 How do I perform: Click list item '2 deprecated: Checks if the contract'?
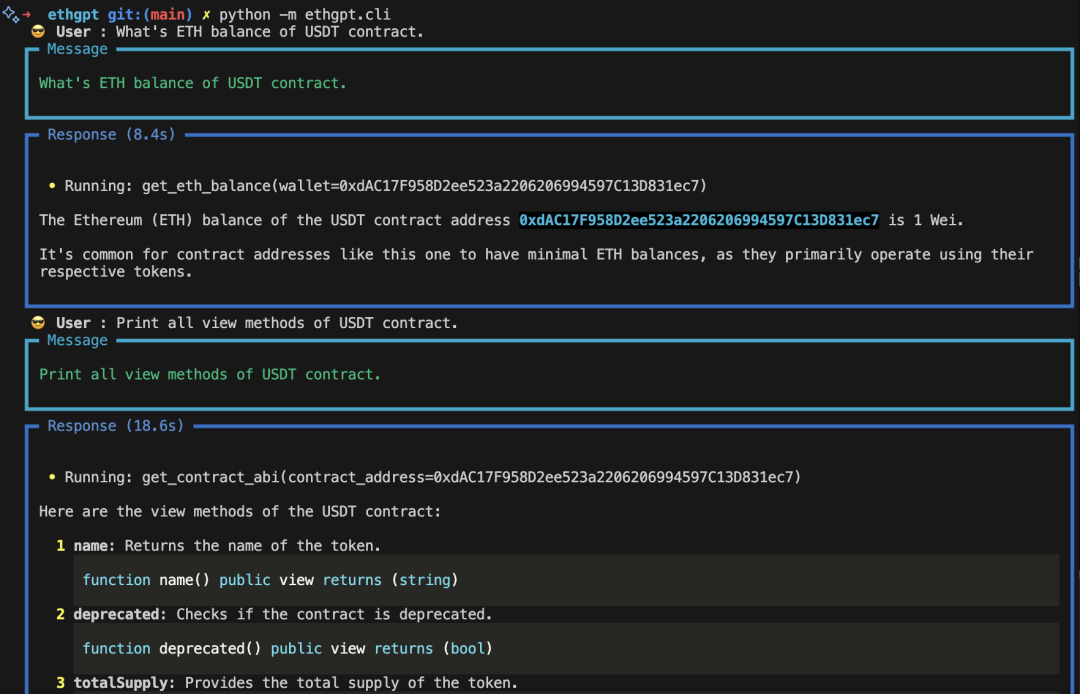274,614
